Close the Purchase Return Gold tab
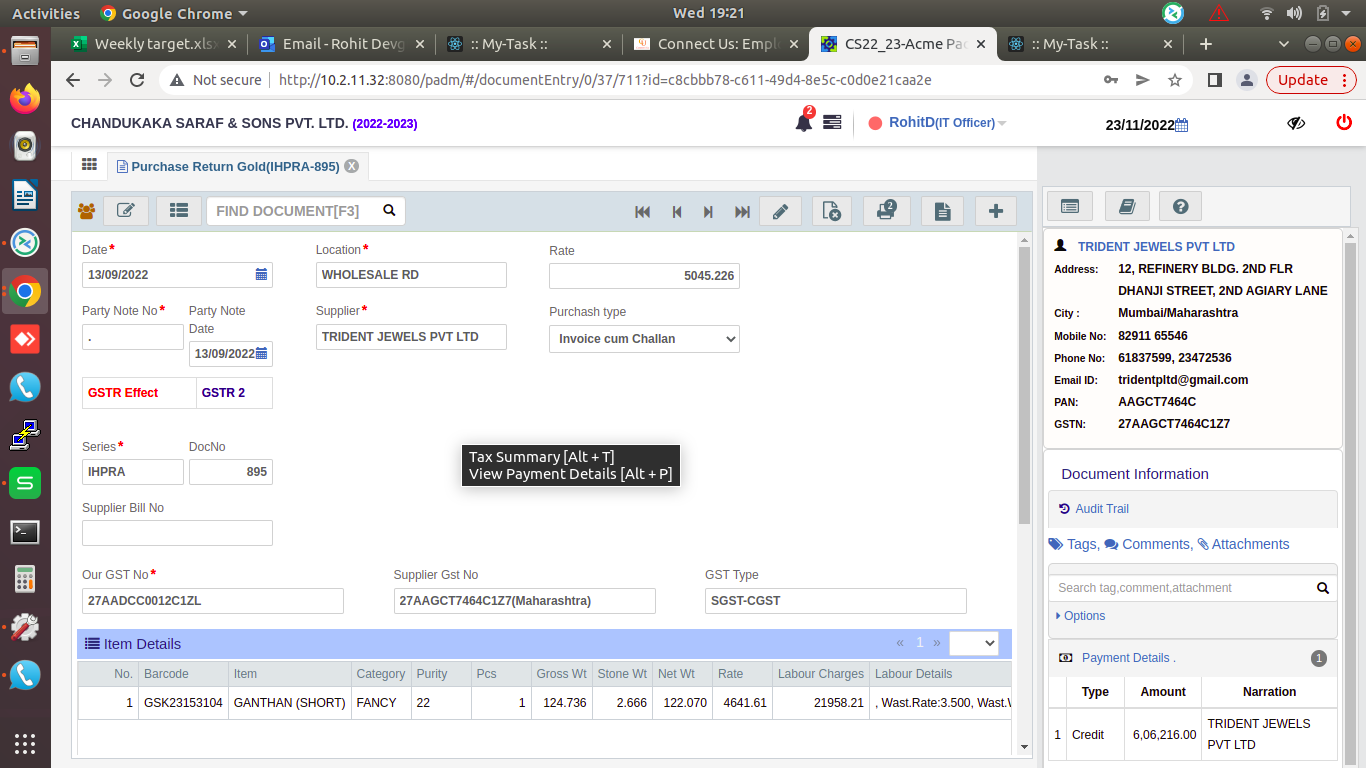Viewport: 1366px width, 768px height. click(352, 166)
